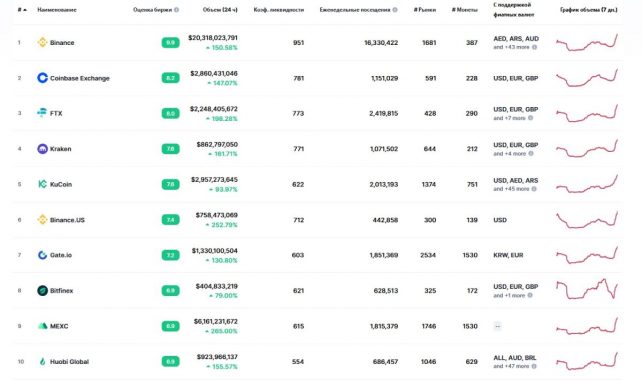Sort by markets count column header
This screenshot has height=380, width=642.
point(425,10)
